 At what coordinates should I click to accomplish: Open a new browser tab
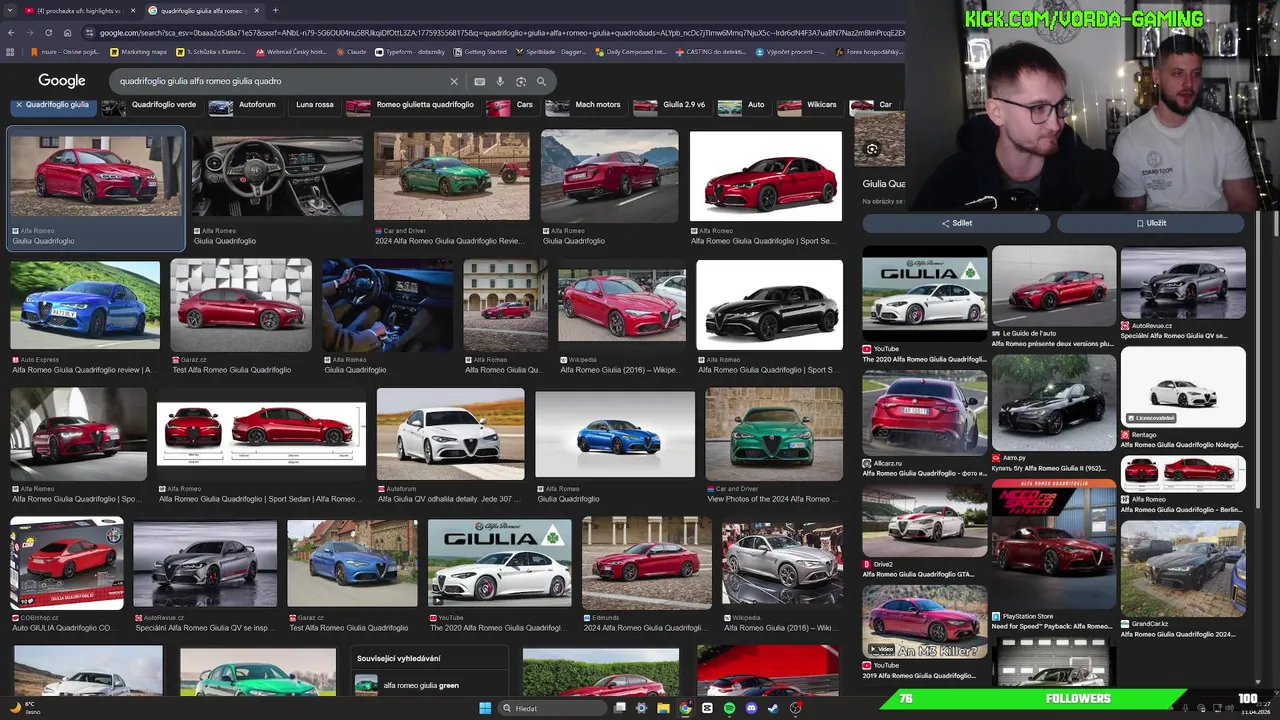tap(276, 10)
